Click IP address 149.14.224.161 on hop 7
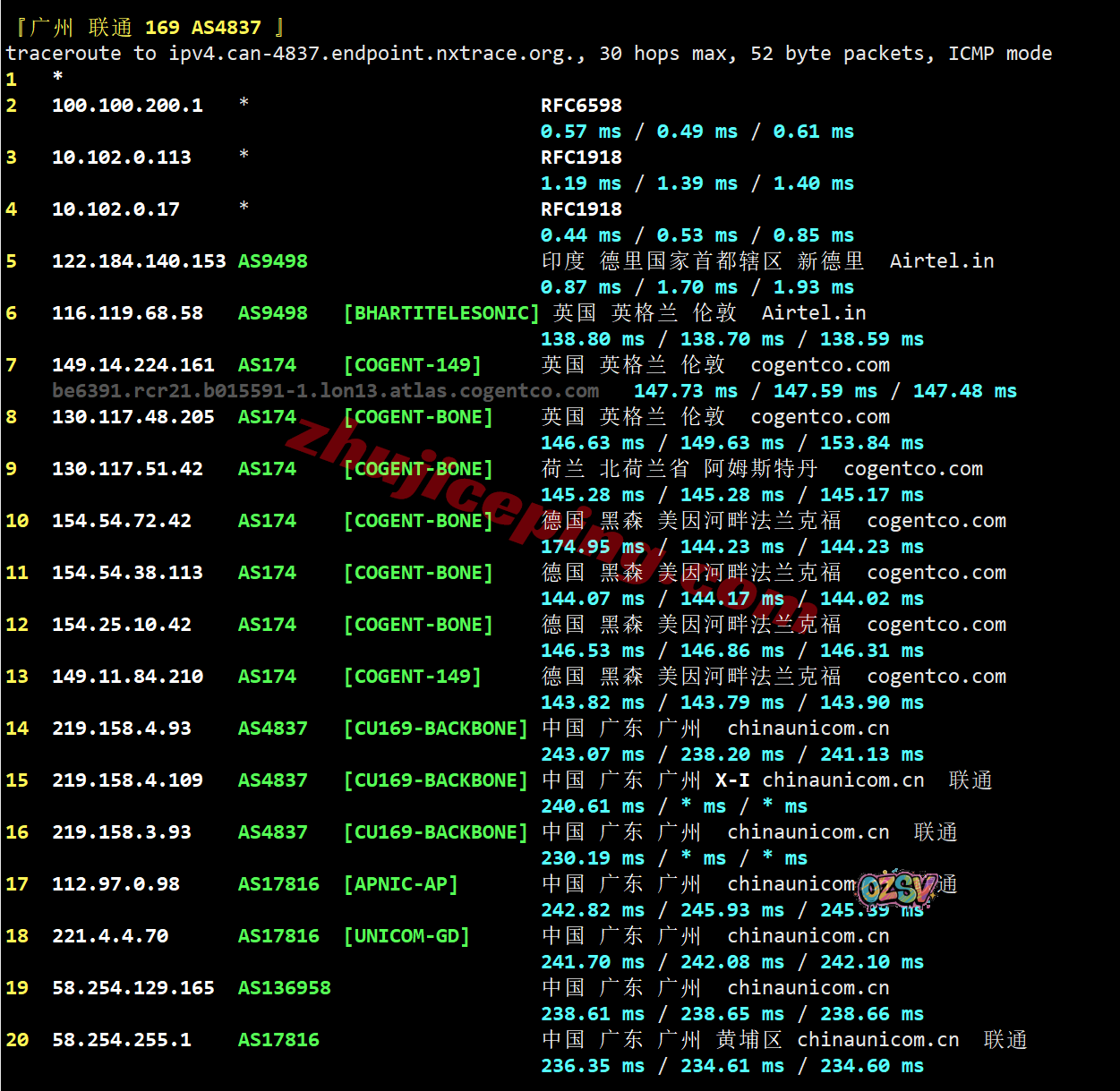This screenshot has width=1120, height=1091. 133,365
